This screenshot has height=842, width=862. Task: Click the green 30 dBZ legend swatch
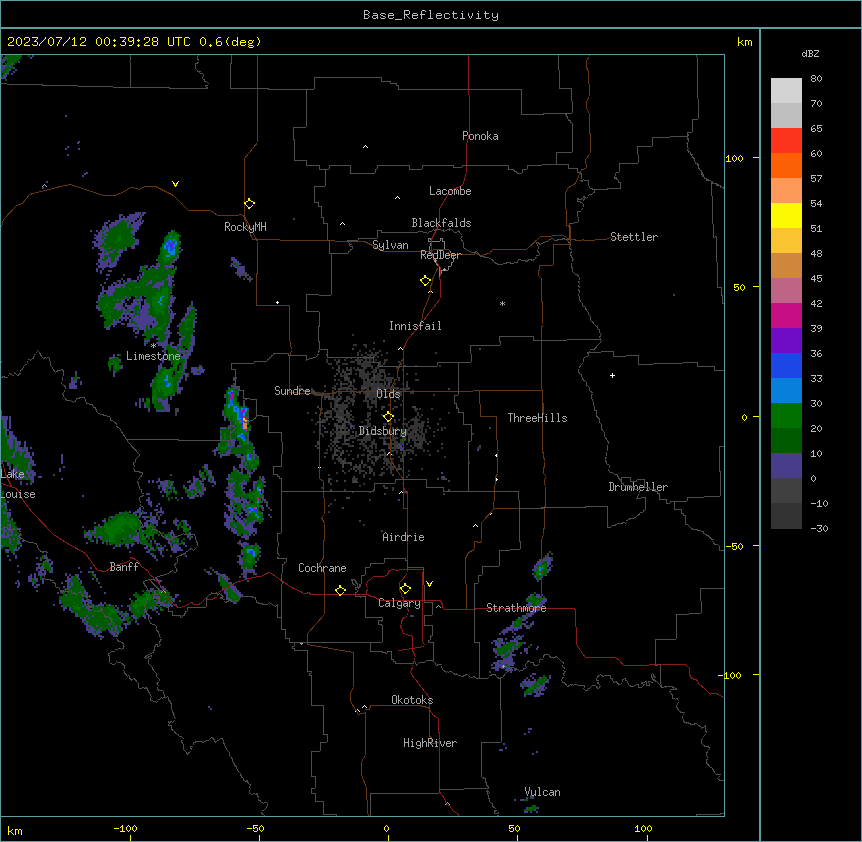click(786, 416)
